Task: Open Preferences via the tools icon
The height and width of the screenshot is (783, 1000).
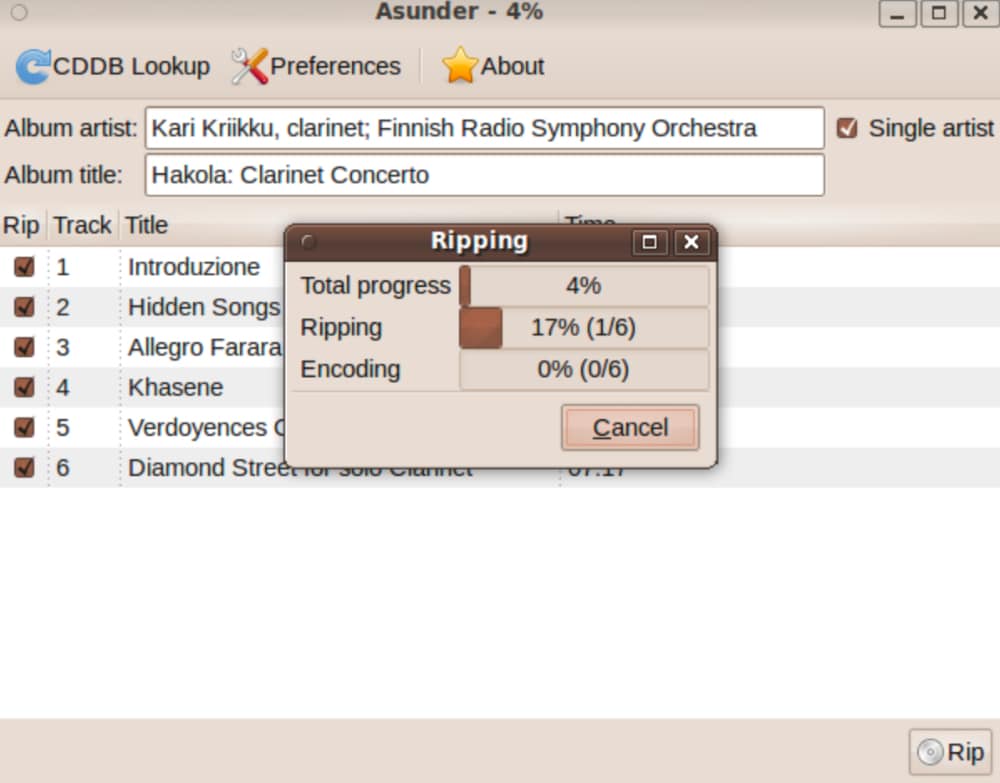Action: pyautogui.click(x=249, y=66)
